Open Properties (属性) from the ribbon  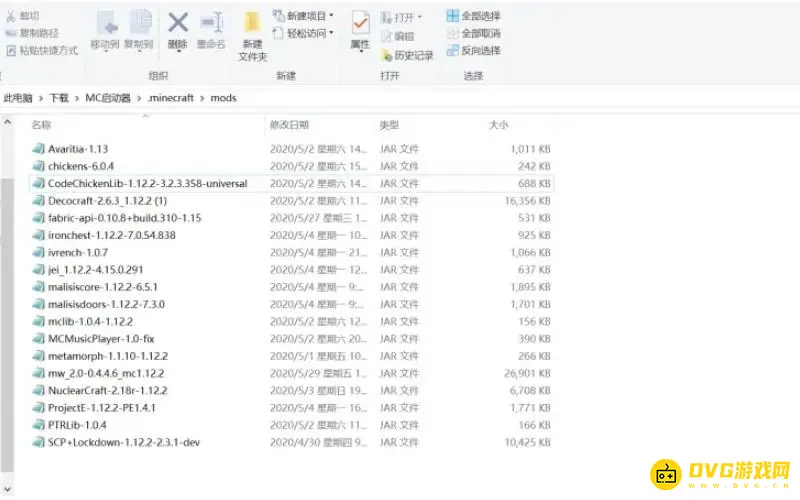[x=360, y=30]
